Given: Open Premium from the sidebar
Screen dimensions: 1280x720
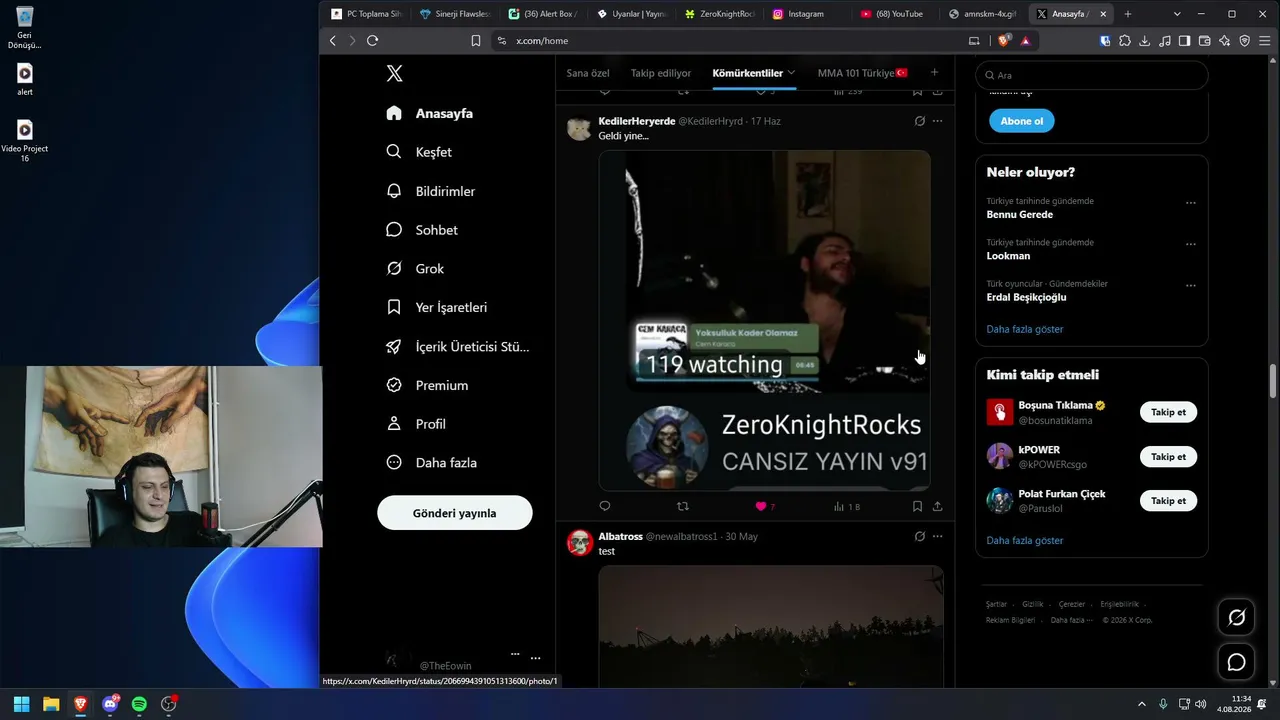Looking at the screenshot, I should click(427, 385).
